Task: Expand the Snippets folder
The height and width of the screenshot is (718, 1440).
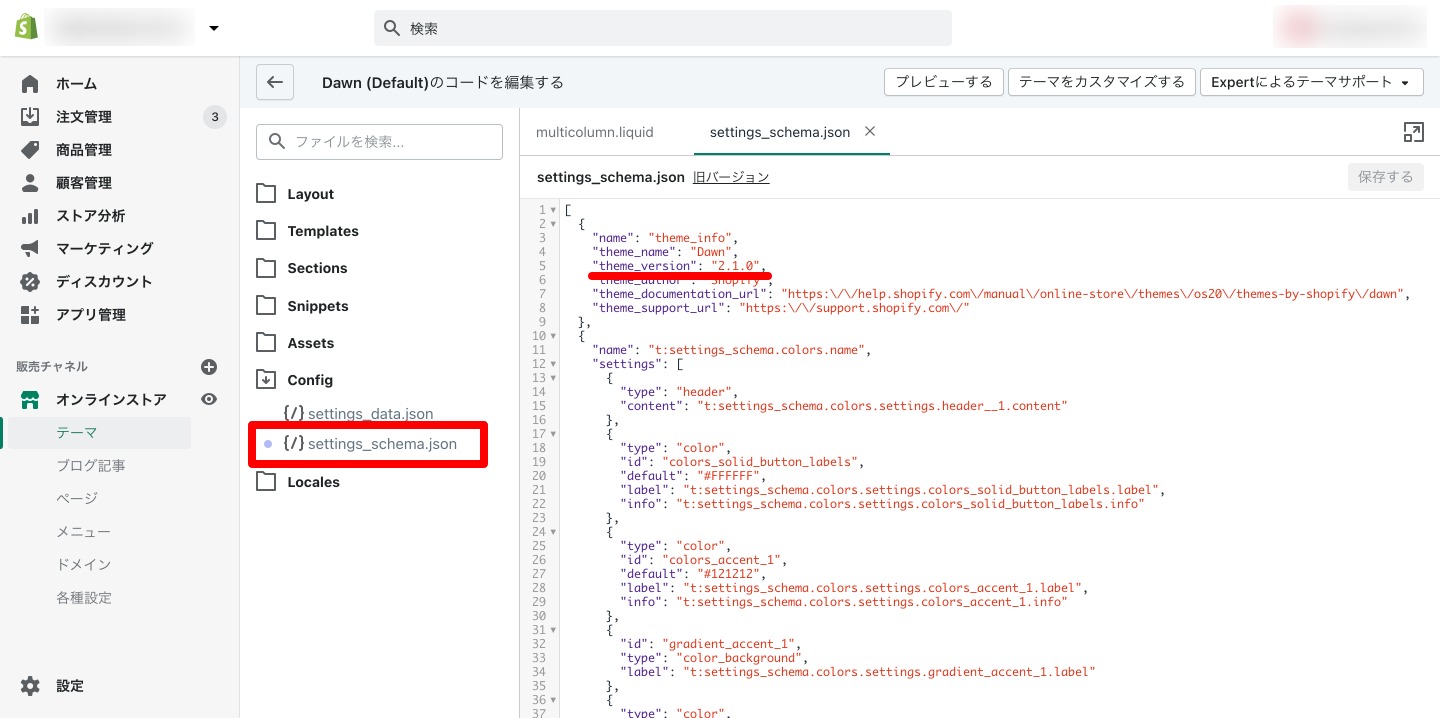Action: tap(303, 306)
